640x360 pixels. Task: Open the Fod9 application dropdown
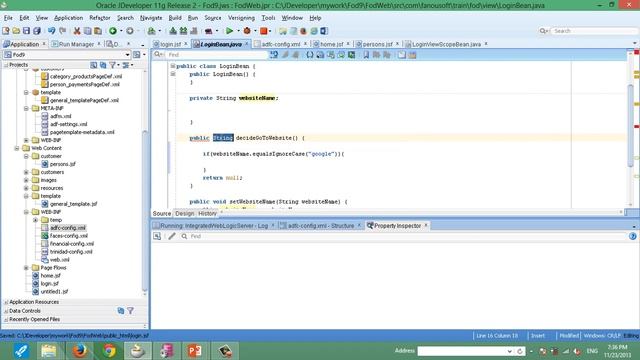[127, 55]
